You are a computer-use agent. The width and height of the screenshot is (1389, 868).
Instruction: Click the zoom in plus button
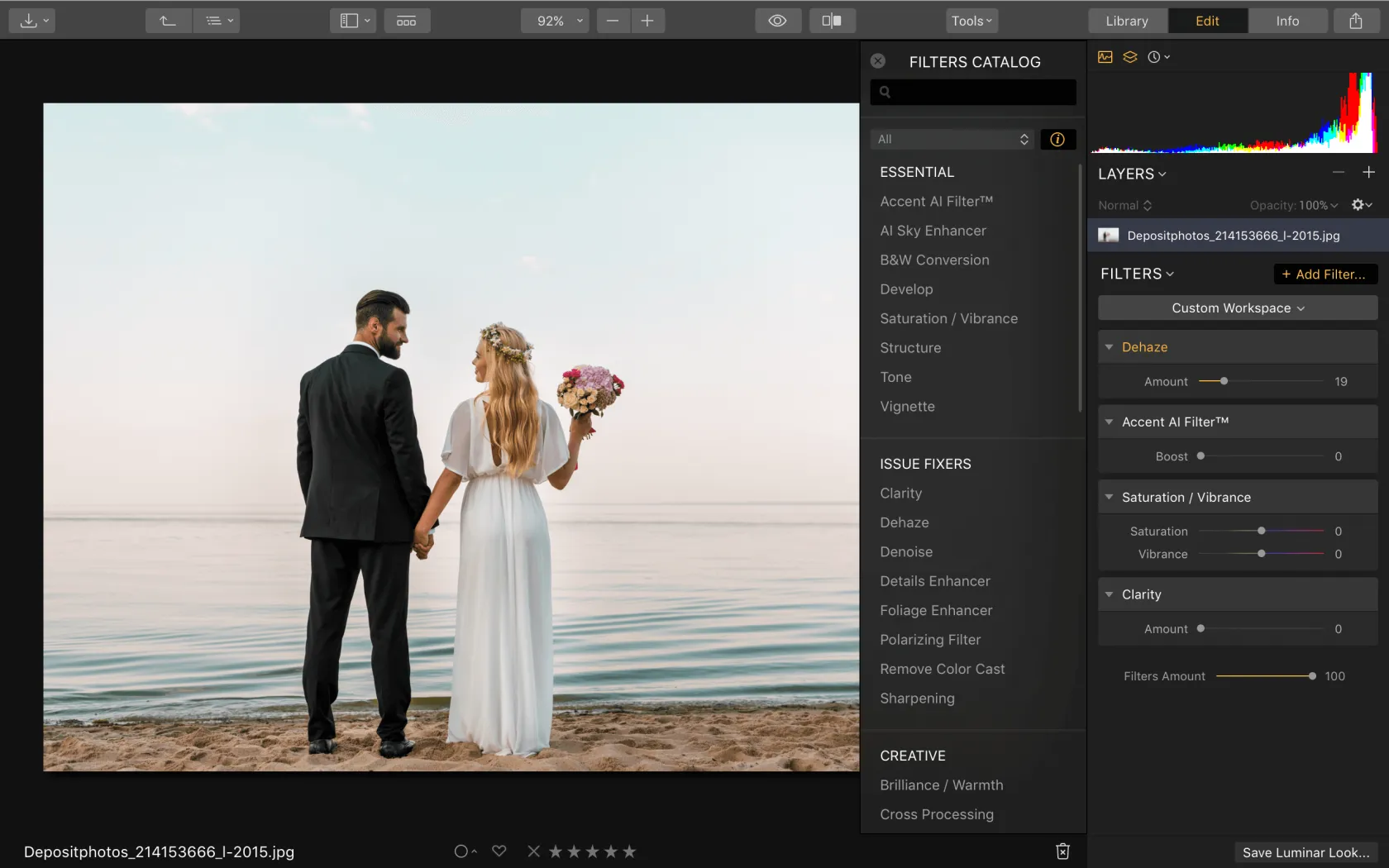(647, 21)
